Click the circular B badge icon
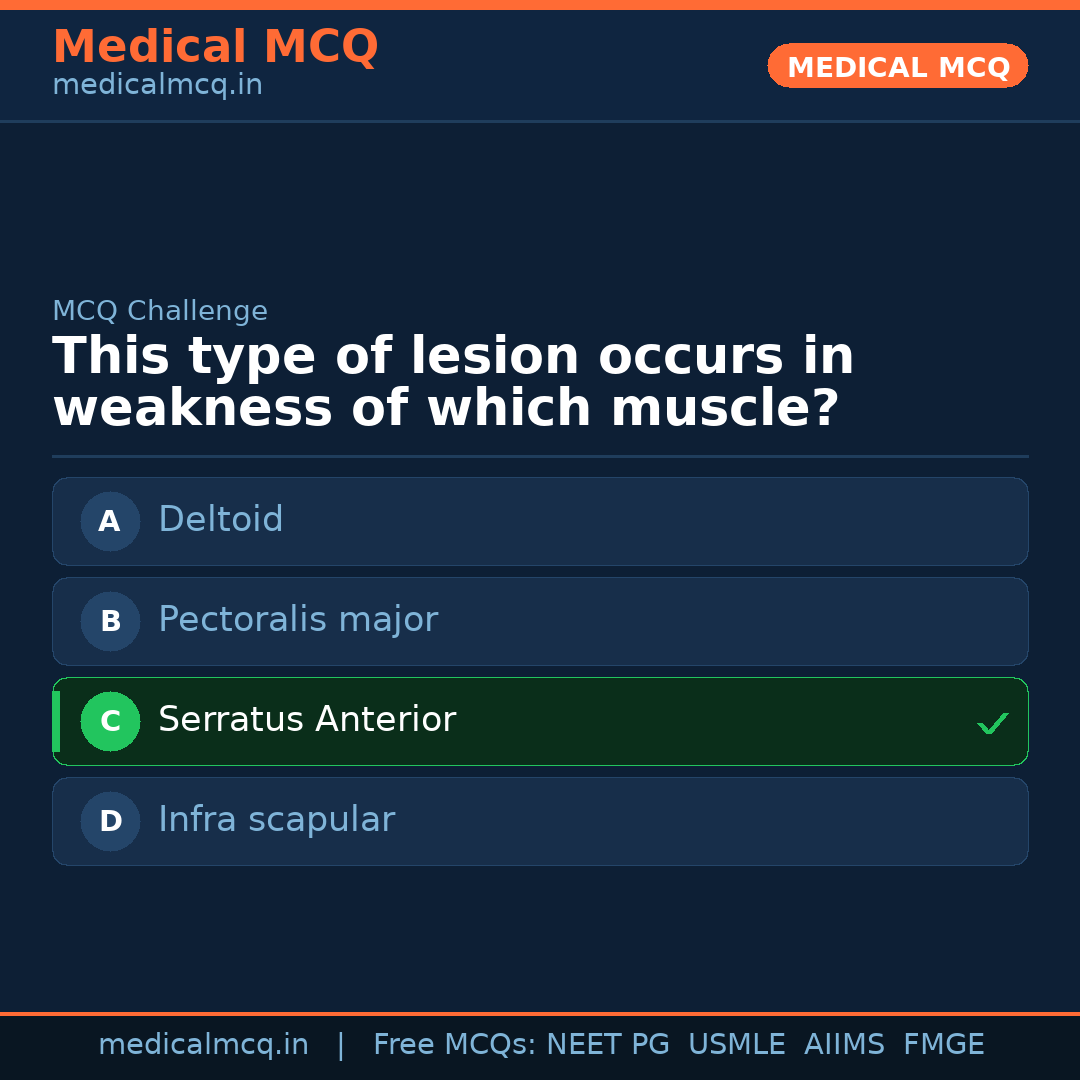Screen dimensions: 1080x1080 [110, 621]
